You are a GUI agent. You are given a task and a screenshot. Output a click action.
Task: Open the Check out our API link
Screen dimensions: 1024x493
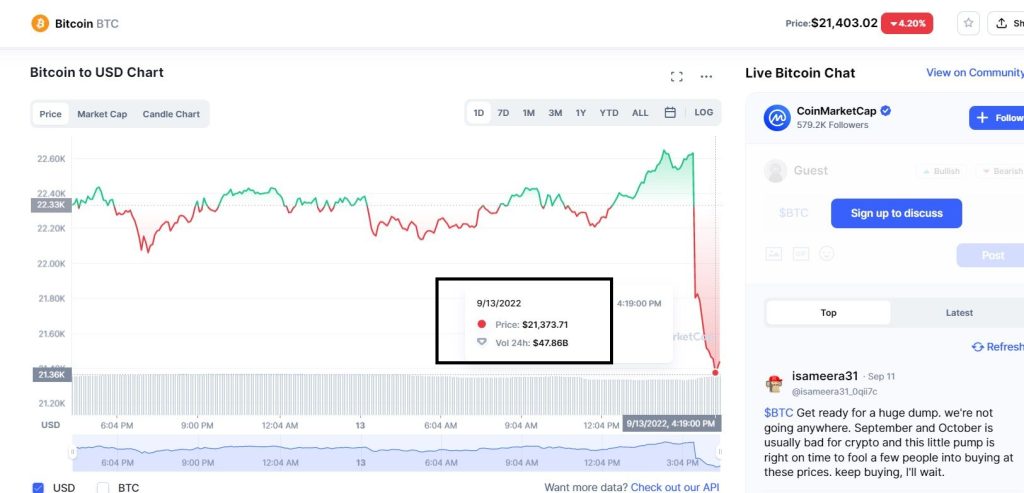pos(675,487)
